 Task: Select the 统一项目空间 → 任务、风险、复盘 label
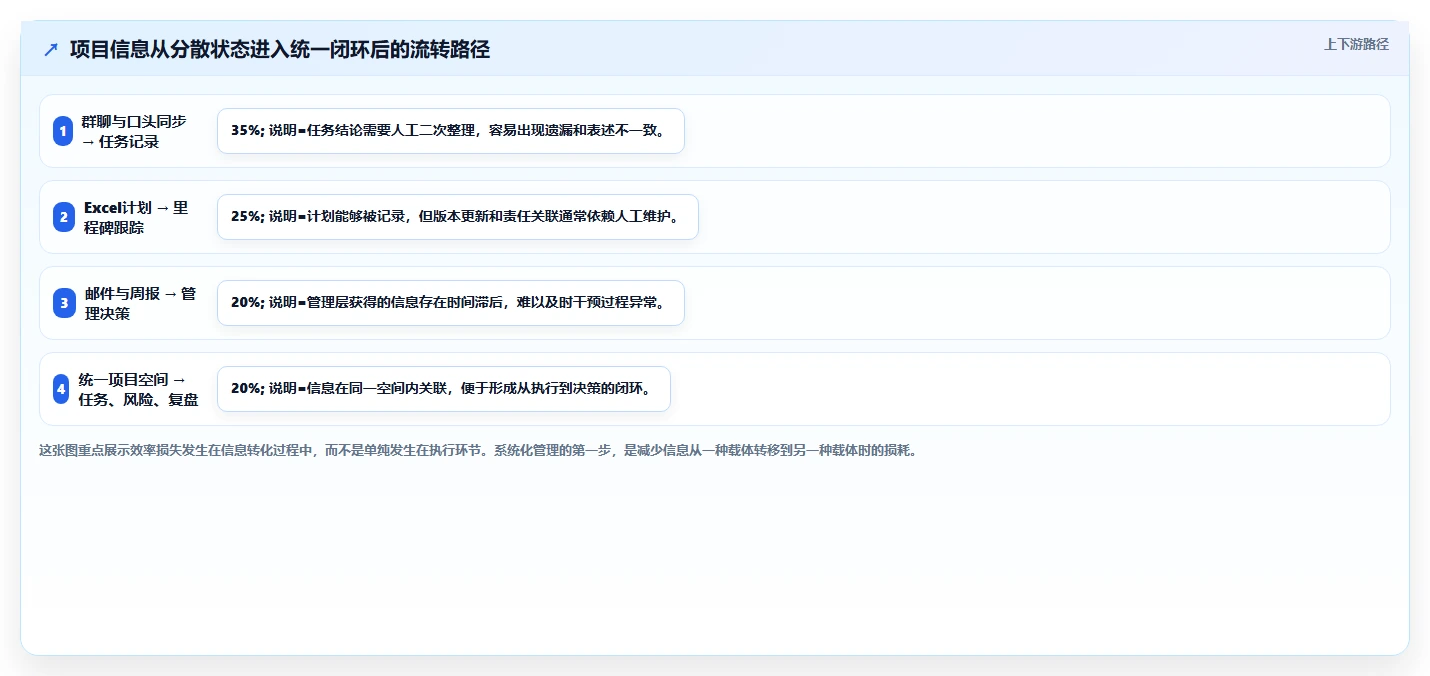pyautogui.click(x=138, y=389)
